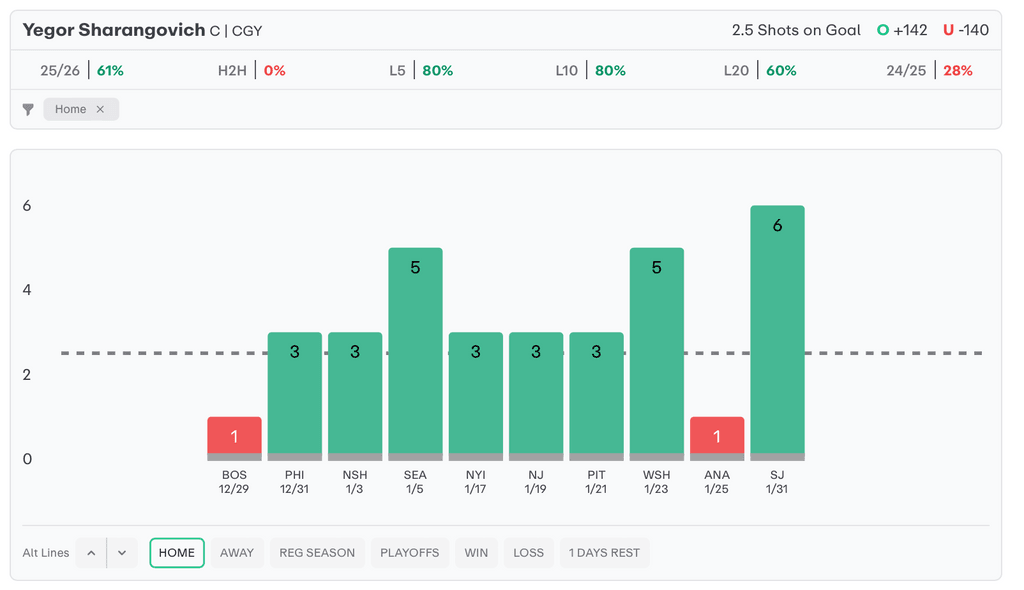Filter by LOSS results

528,553
